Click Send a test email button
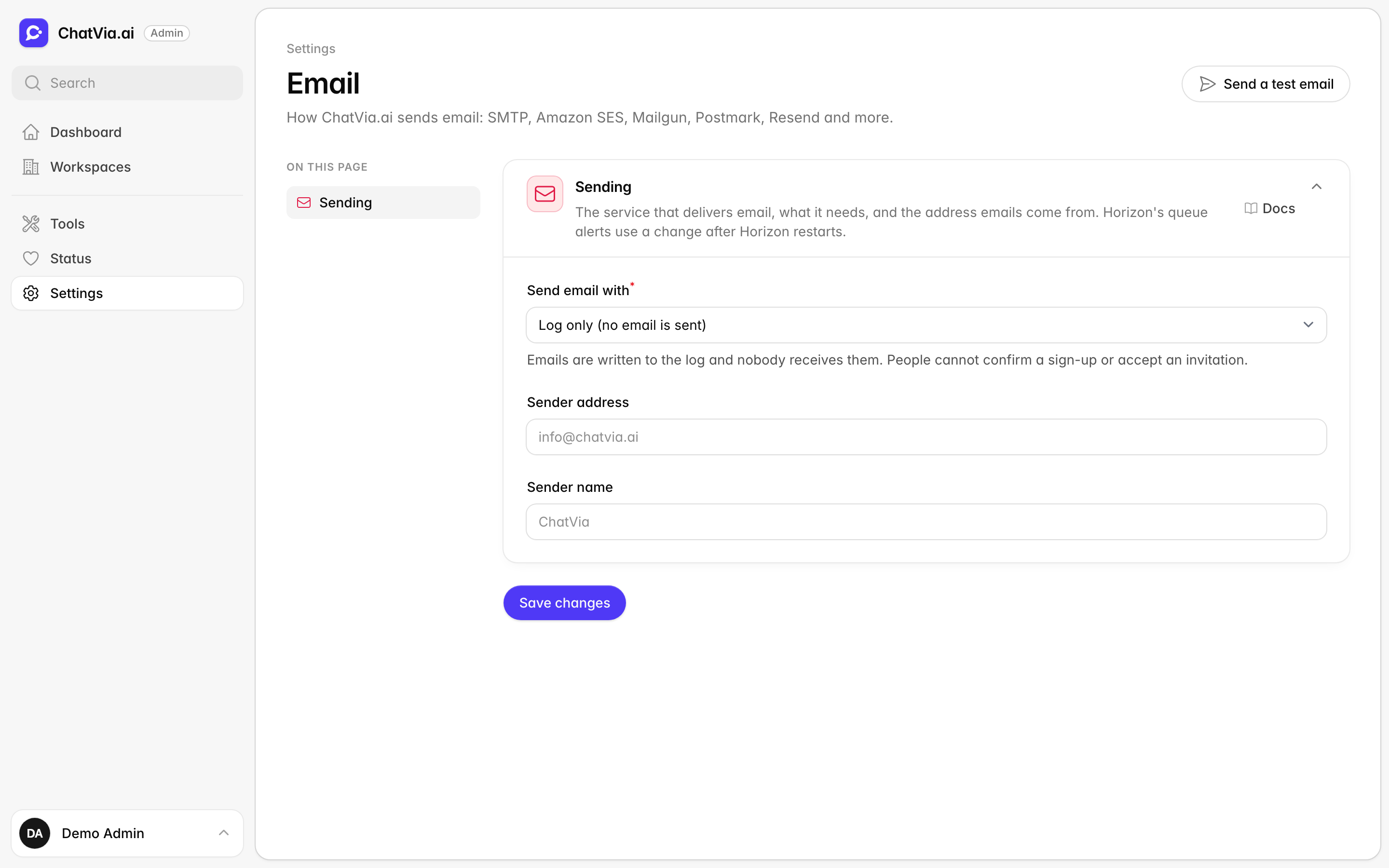Viewport: 1389px width, 868px height. point(1266,84)
